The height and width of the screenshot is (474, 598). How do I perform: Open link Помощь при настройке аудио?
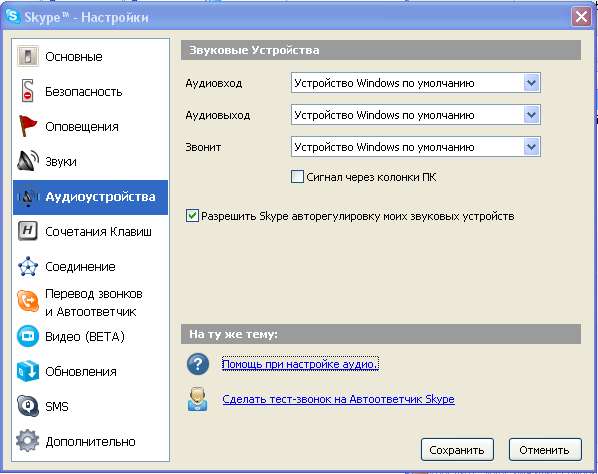(x=300, y=364)
